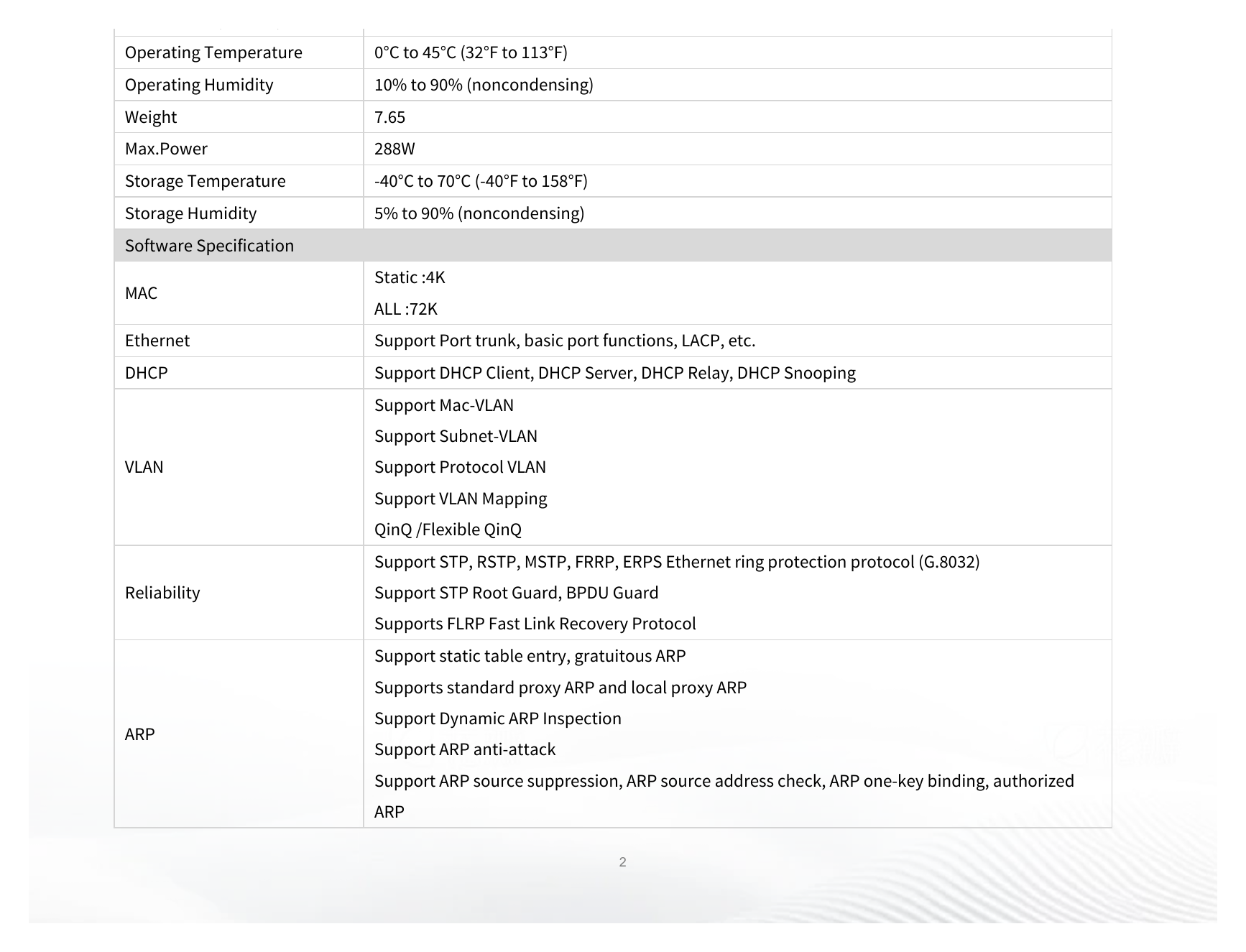The height and width of the screenshot is (952, 1246).
Task: Select the DHCP Snooping support line
Action: point(615,373)
